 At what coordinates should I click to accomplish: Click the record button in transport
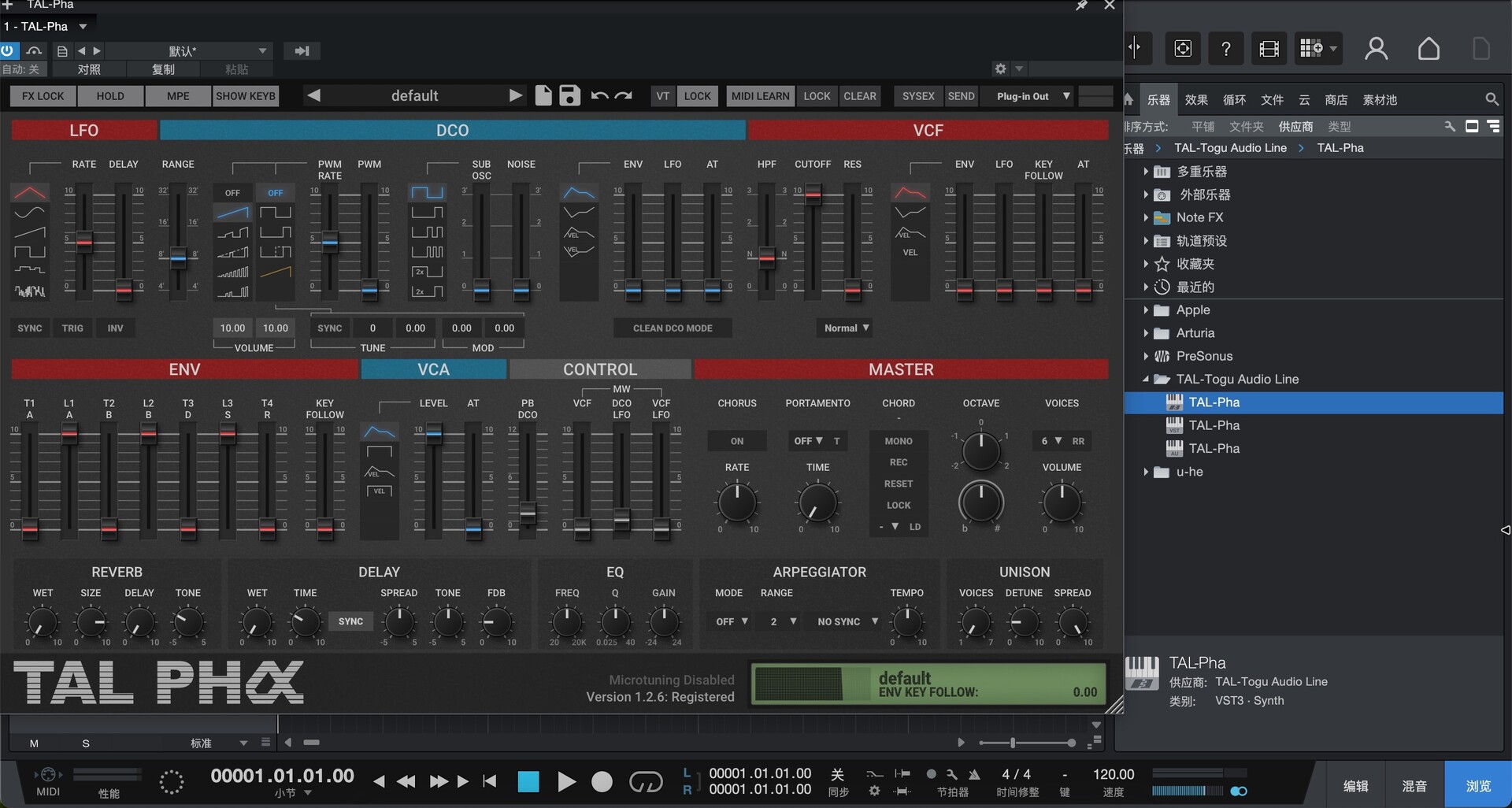click(x=602, y=782)
